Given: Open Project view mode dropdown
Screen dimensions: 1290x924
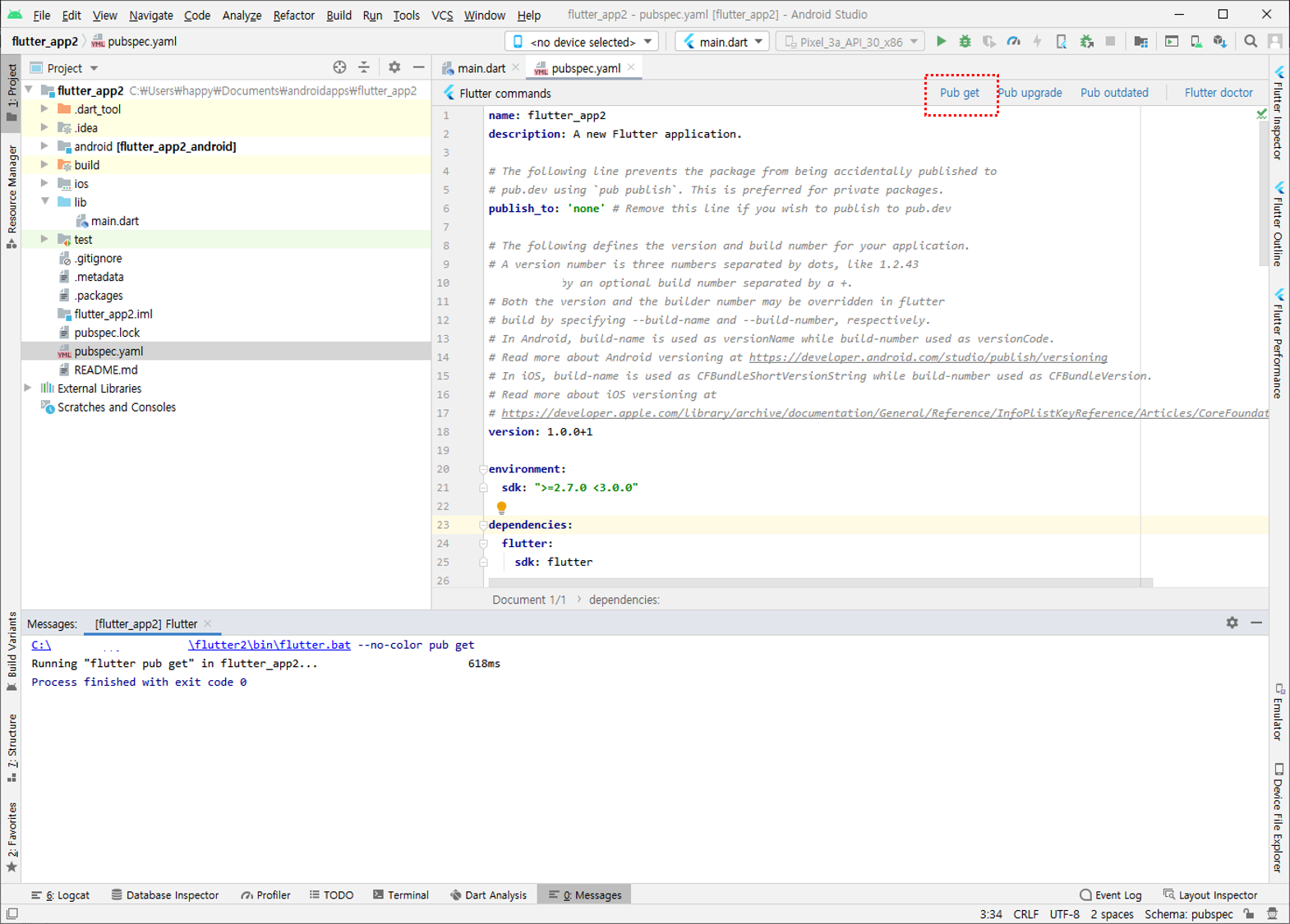Looking at the screenshot, I should click(65, 68).
